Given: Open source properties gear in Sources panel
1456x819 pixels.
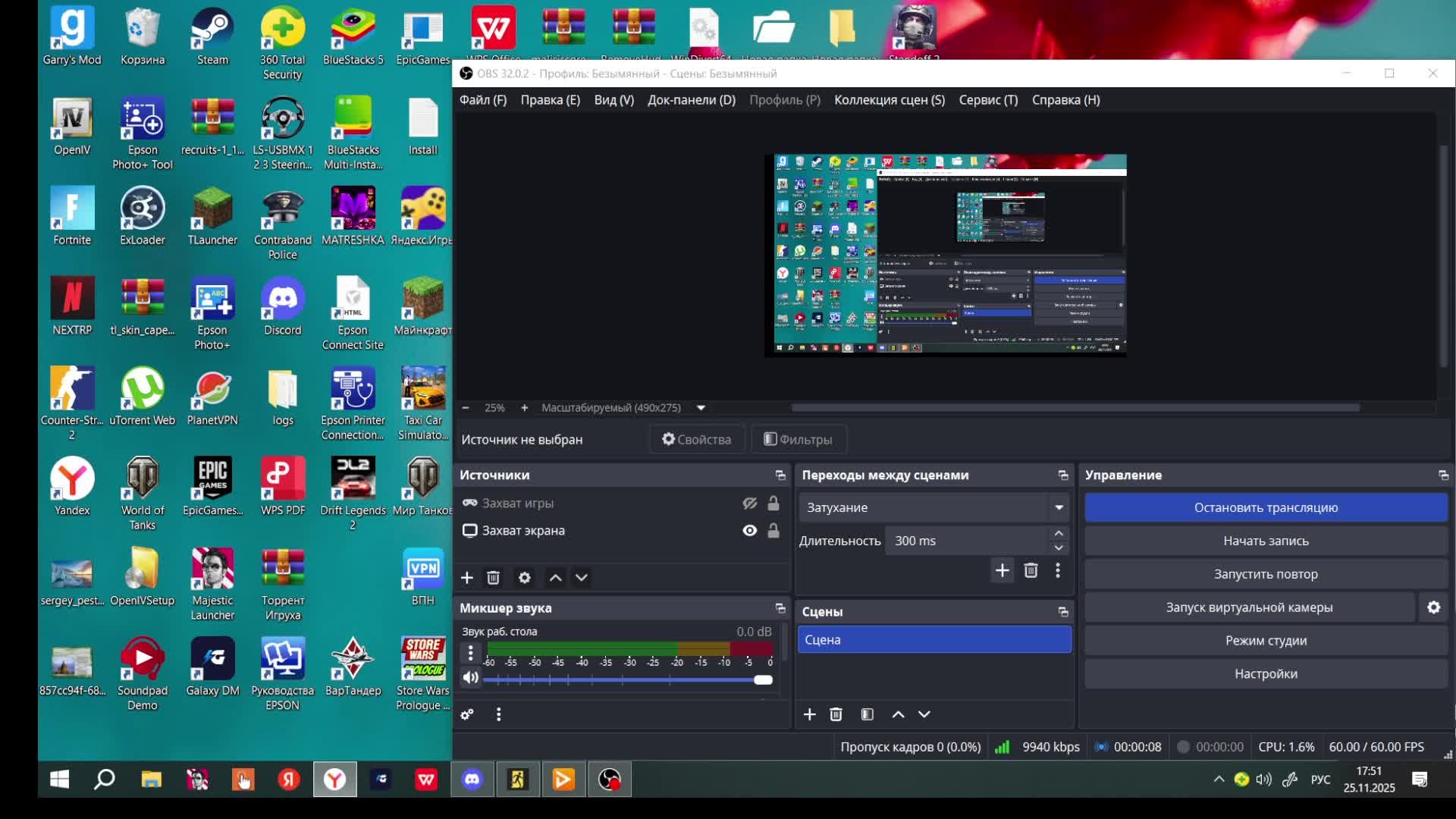Looking at the screenshot, I should 524,578.
